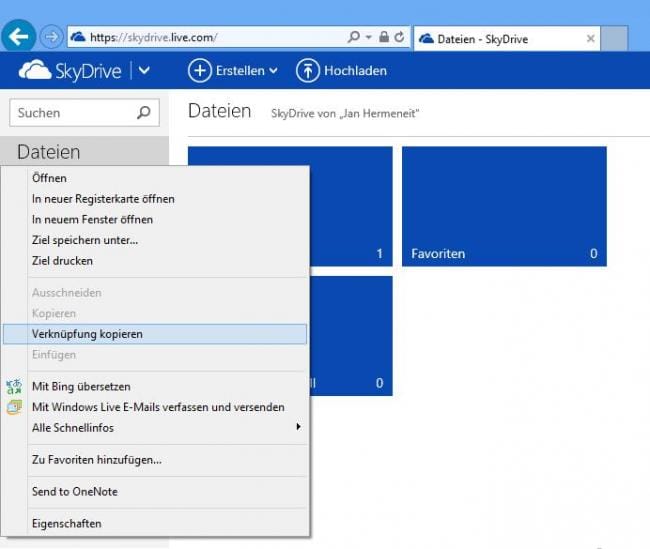Choose Zu Favoriten hinzufügen...

(155, 460)
